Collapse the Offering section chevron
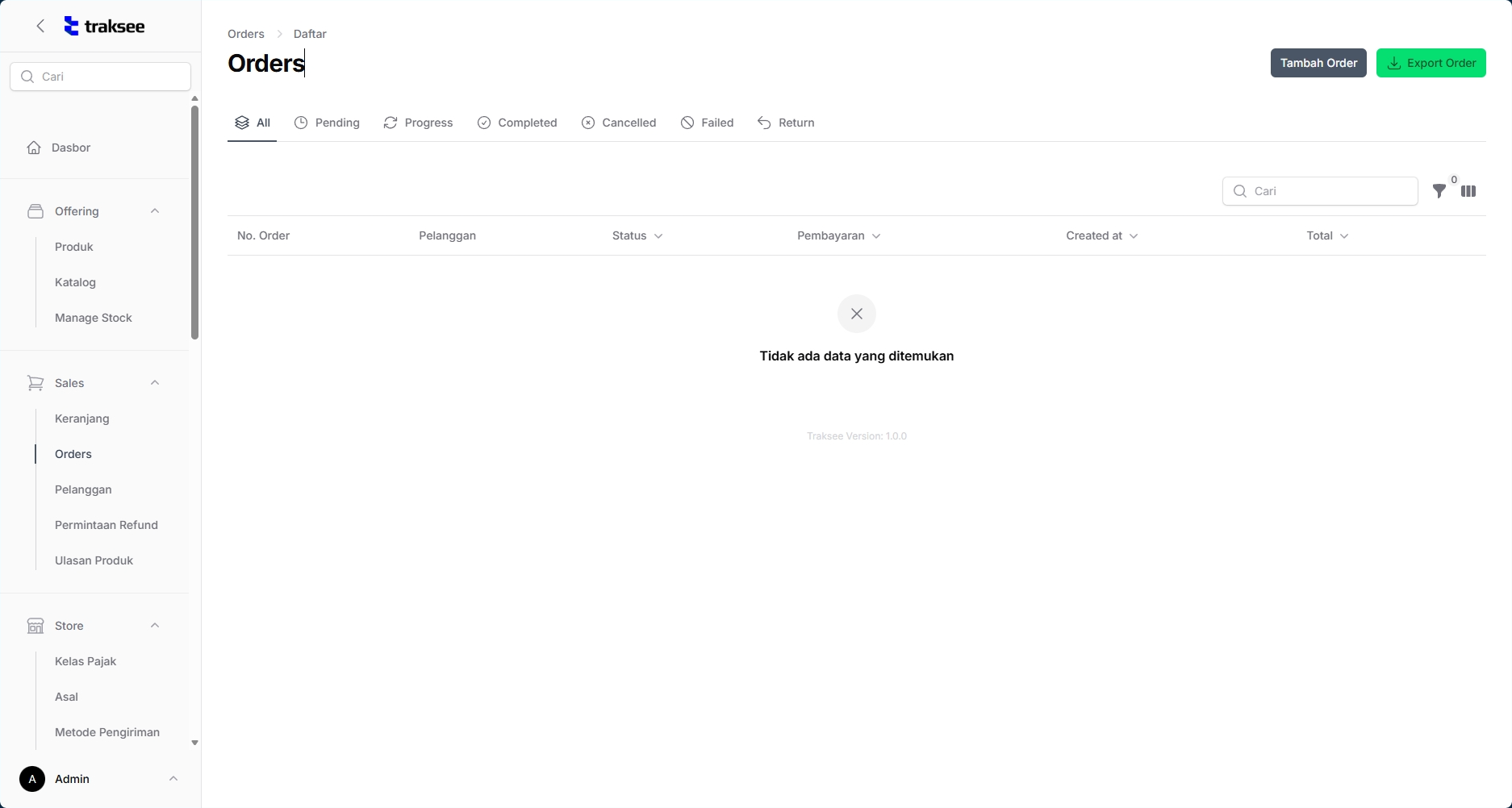Viewport: 1512px width, 808px height. tap(155, 211)
